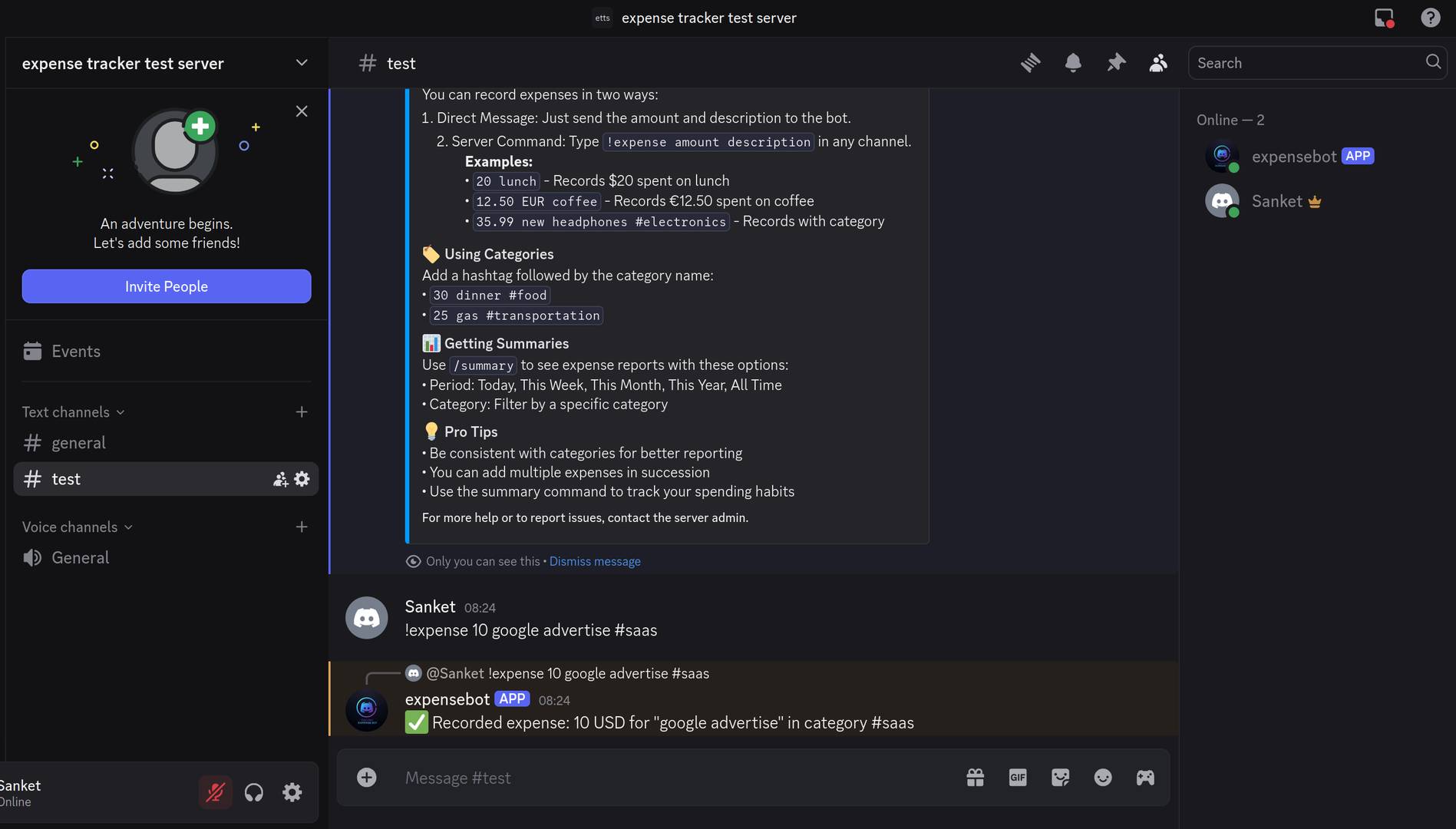1456x829 pixels.
Task: Open the apps game controller icon
Action: [1145, 778]
